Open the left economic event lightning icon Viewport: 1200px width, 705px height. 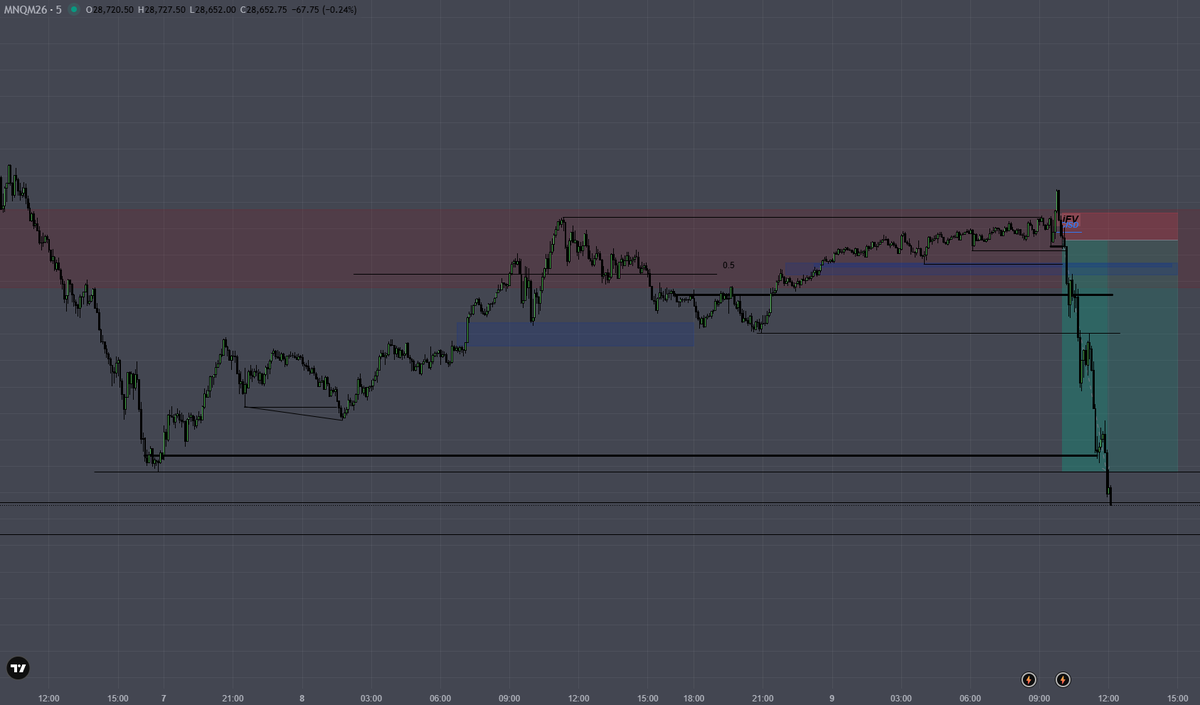(1029, 680)
